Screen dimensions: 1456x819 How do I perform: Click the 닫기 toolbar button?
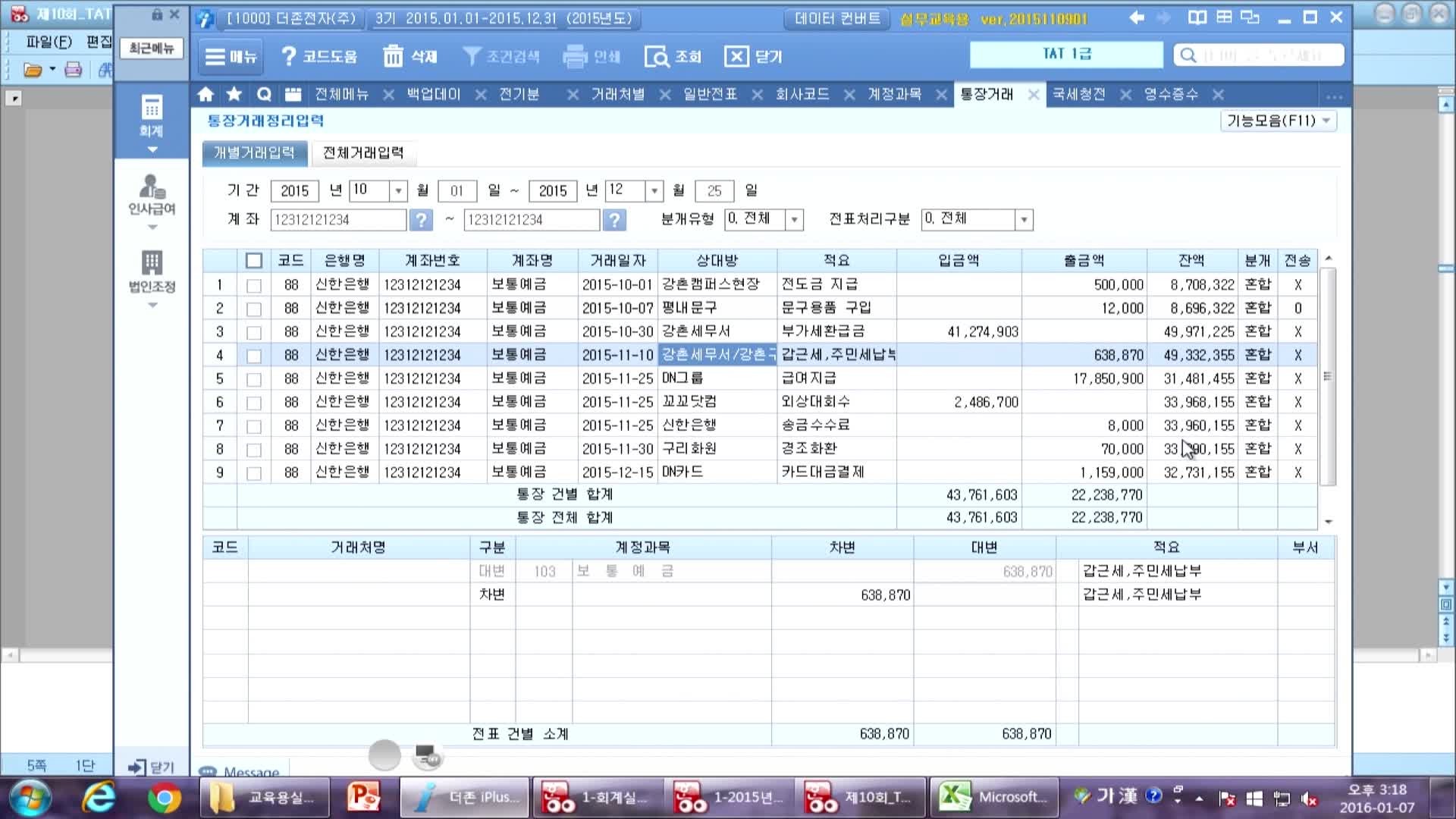pyautogui.click(x=753, y=56)
